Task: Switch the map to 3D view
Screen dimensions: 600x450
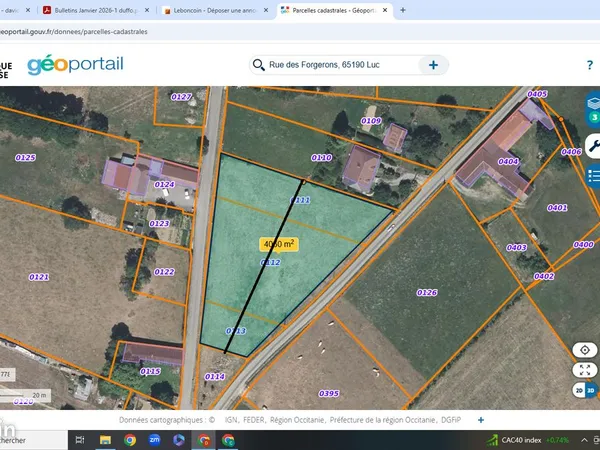Action: point(591,390)
